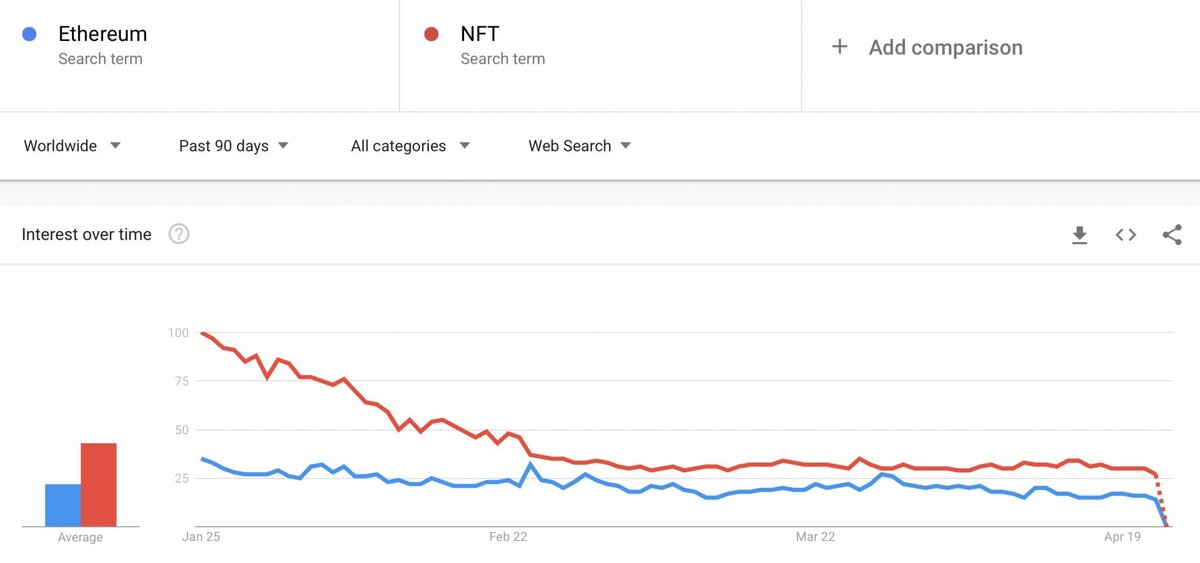This screenshot has width=1200, height=563.
Task: Click the Feb 22 date label
Action: pyautogui.click(x=508, y=537)
